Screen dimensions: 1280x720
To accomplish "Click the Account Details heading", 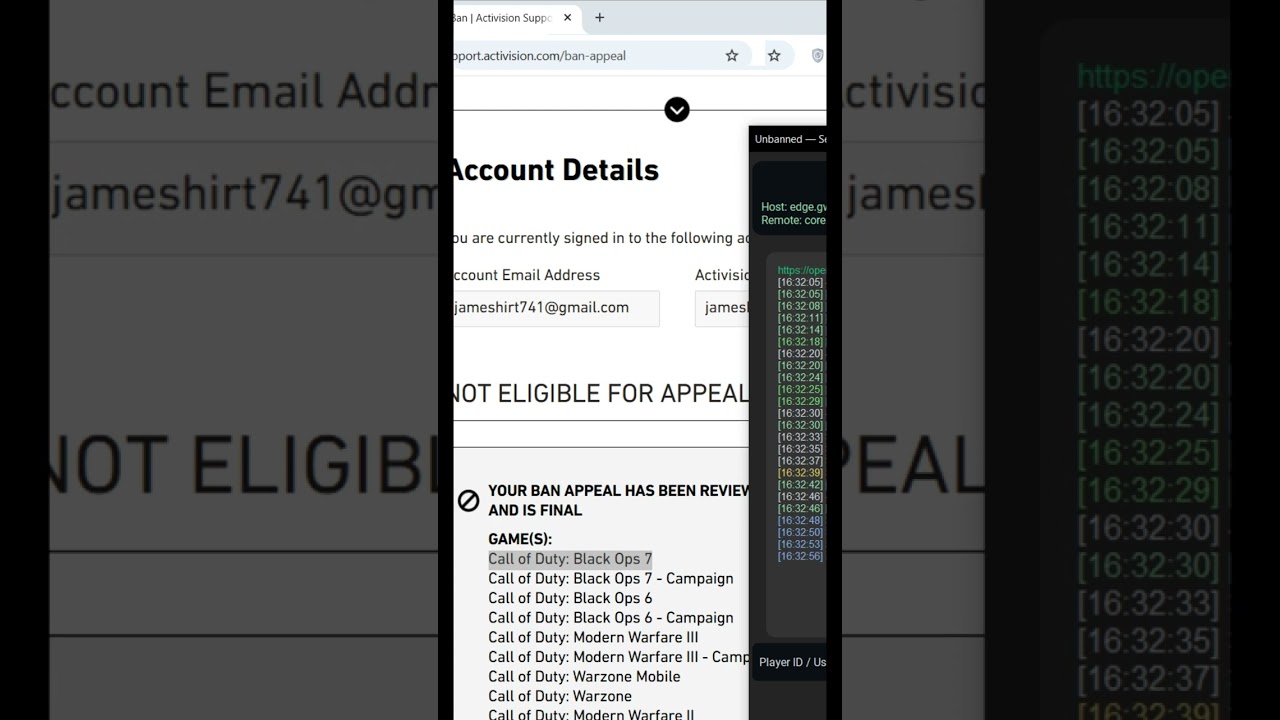I will pyautogui.click(x=554, y=170).
